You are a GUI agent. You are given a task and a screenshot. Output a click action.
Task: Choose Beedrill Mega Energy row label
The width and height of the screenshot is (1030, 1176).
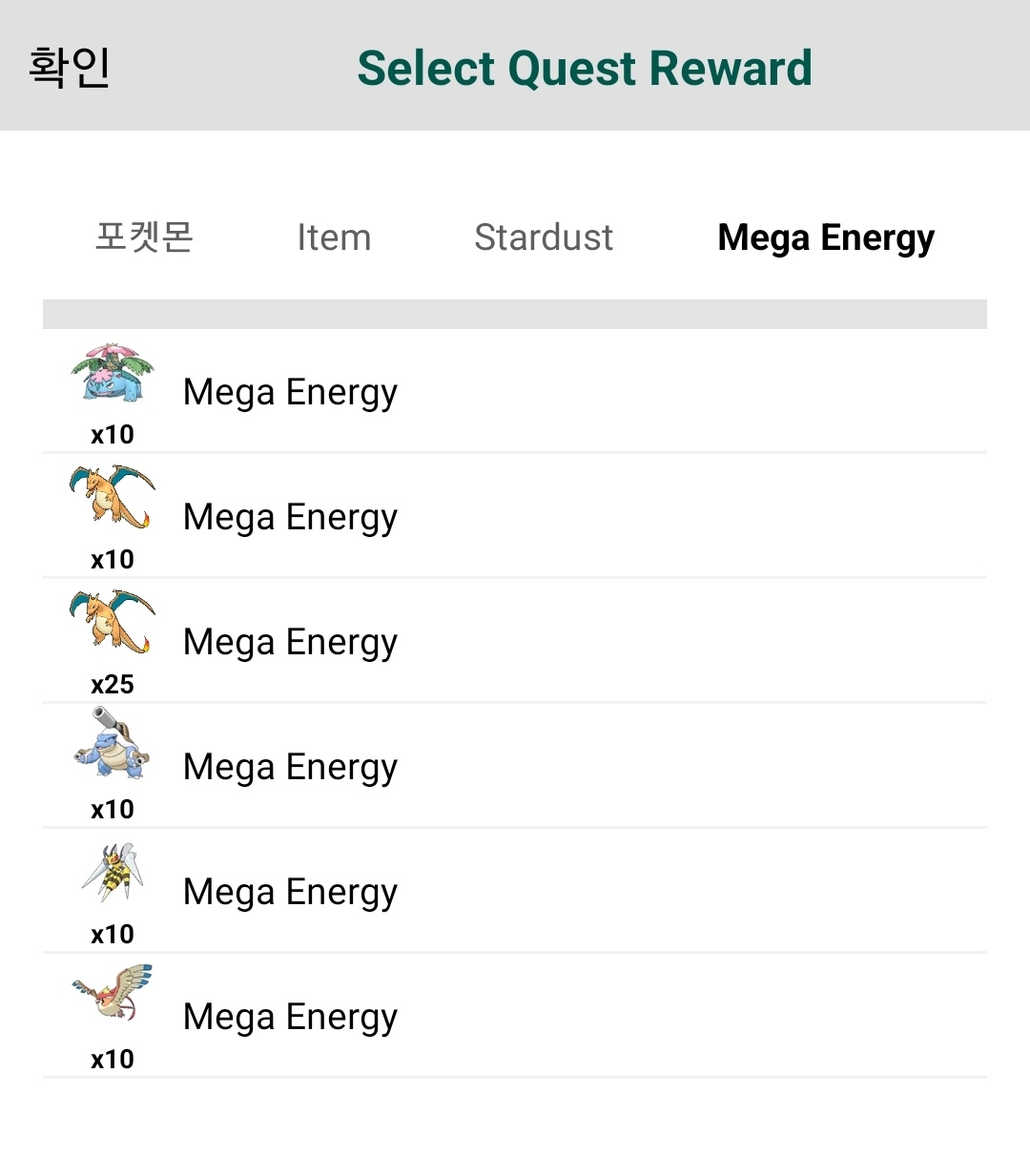(290, 893)
